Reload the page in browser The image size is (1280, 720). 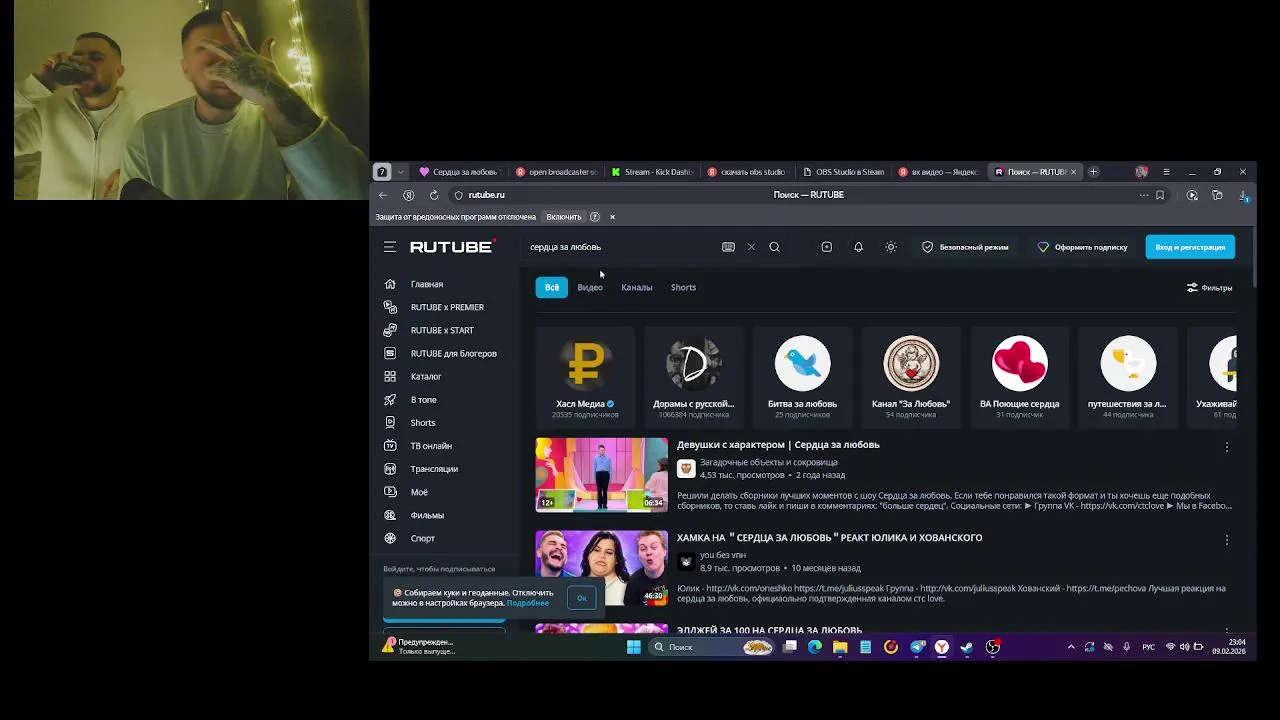pyautogui.click(x=434, y=195)
